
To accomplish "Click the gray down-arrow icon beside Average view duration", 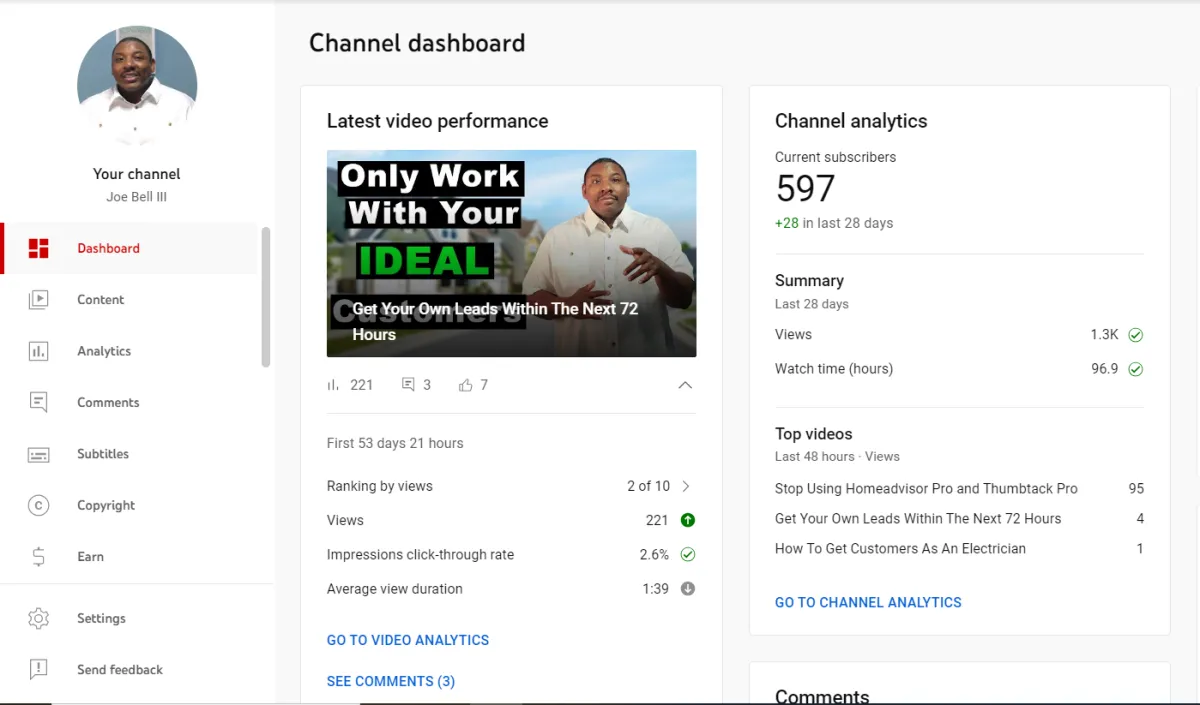I will point(687,589).
